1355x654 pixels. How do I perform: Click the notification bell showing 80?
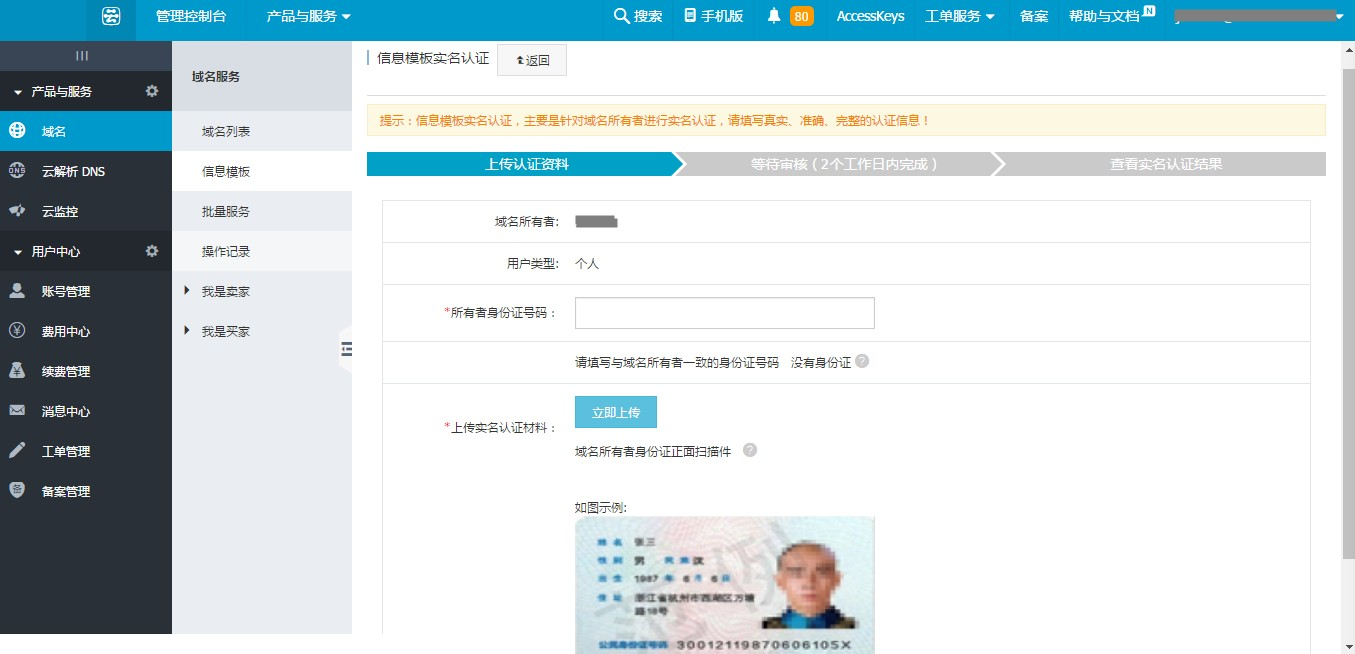tap(790, 16)
